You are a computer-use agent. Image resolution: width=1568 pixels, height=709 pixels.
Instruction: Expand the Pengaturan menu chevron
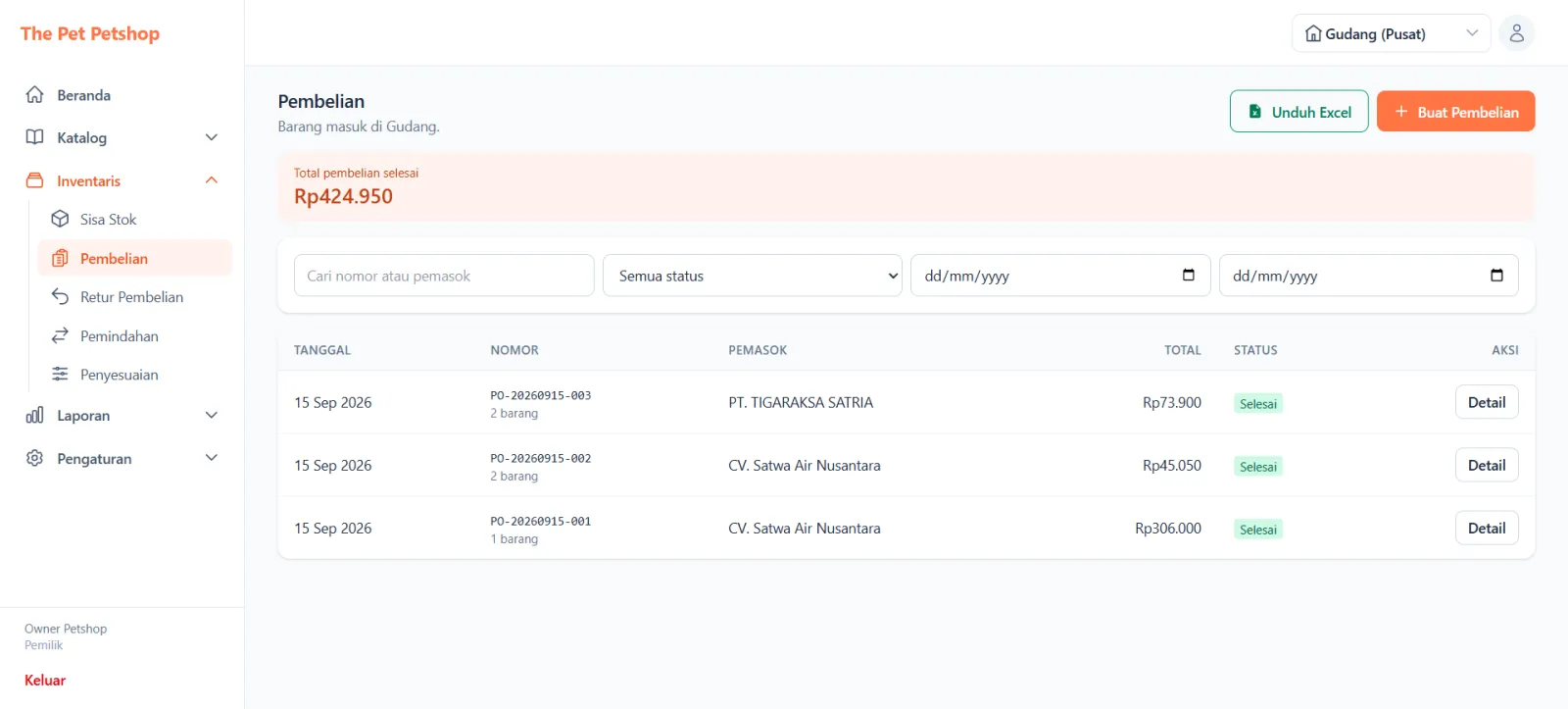click(x=212, y=458)
